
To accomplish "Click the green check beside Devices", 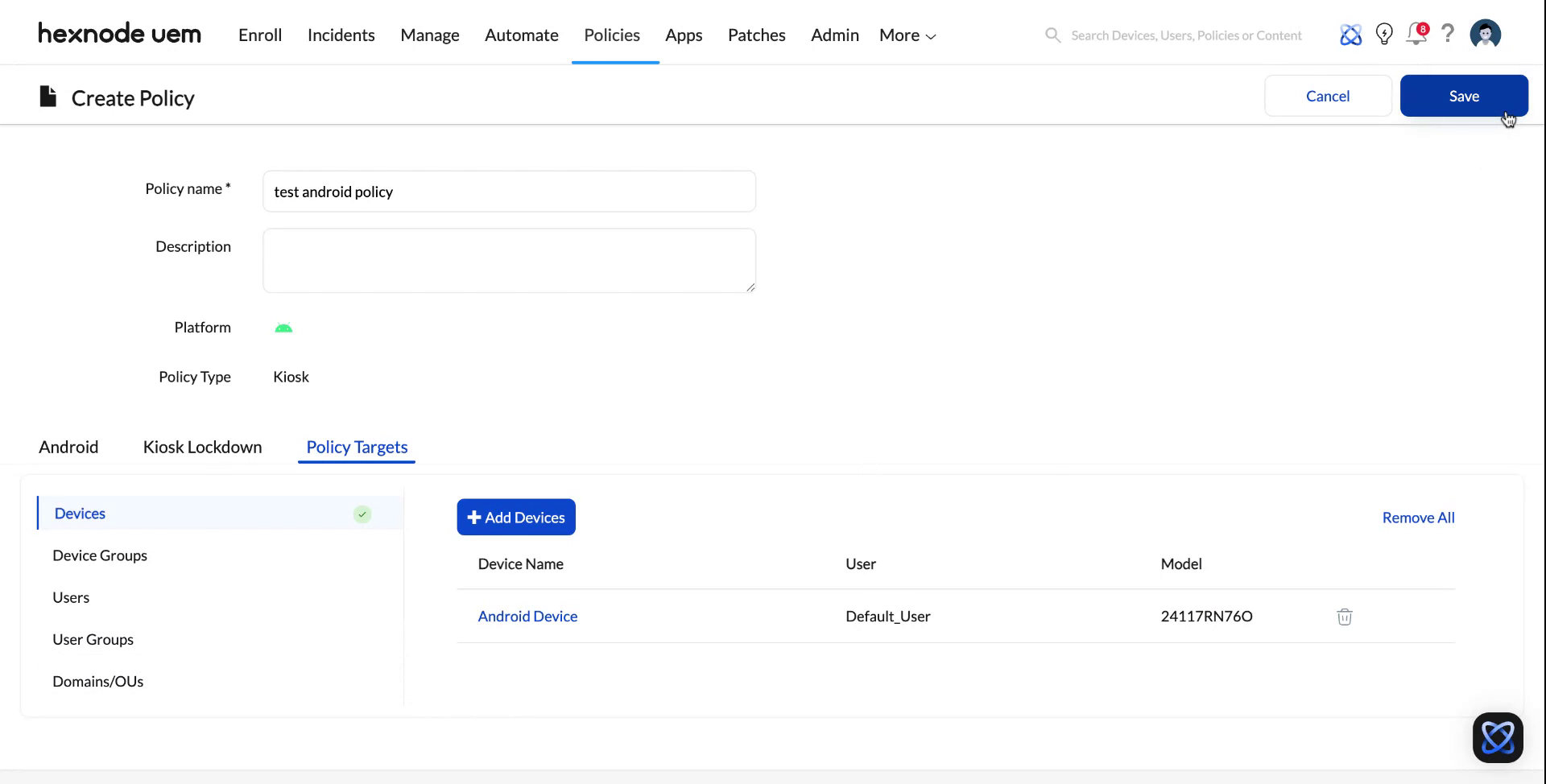I will coord(362,514).
